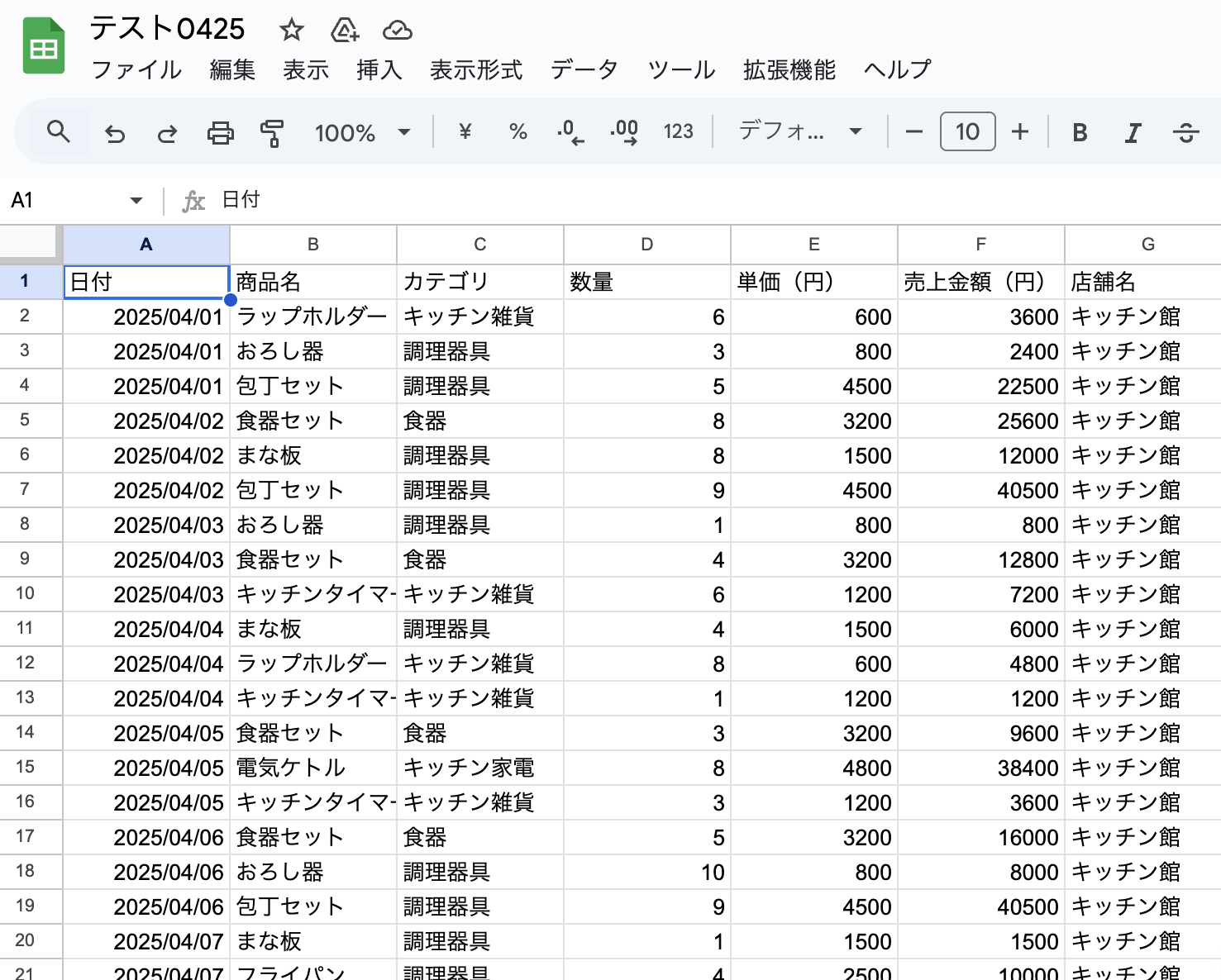The image size is (1221, 980).
Task: Open the データ menu
Action: (584, 70)
